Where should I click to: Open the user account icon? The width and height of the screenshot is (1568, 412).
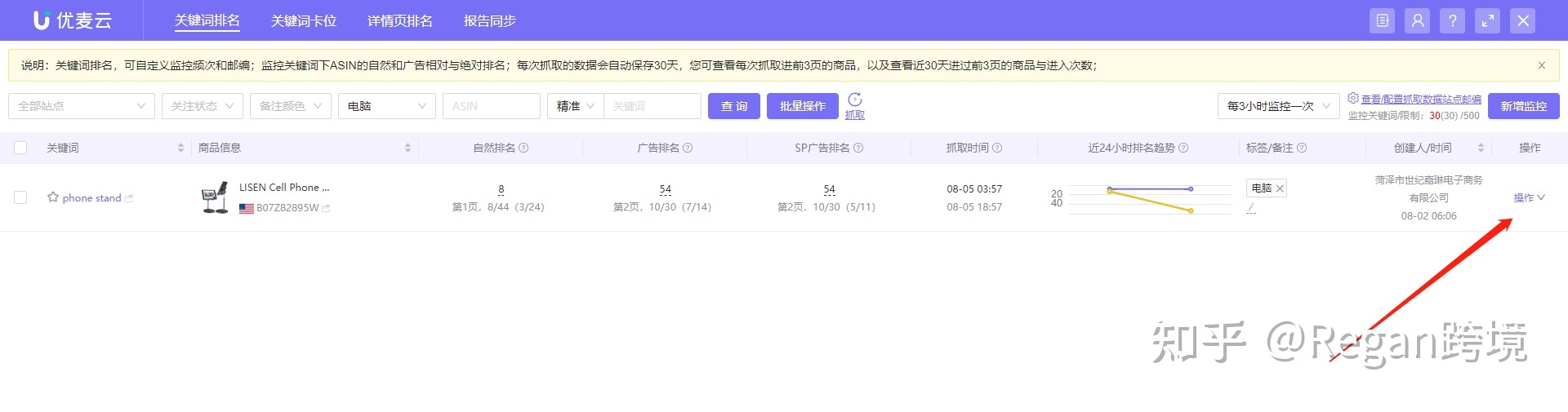click(x=1418, y=21)
